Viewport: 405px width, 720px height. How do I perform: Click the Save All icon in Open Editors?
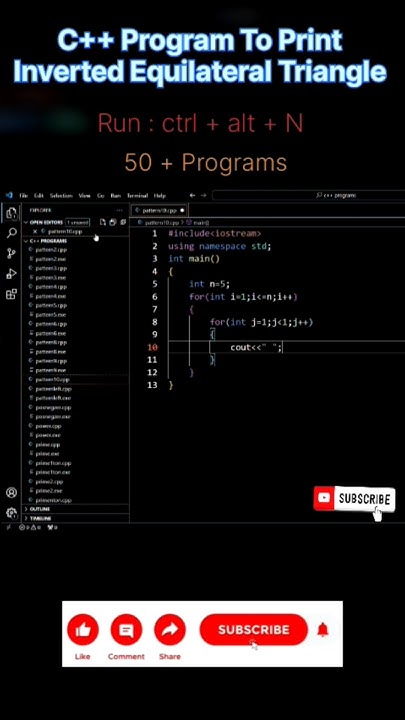pos(113,222)
